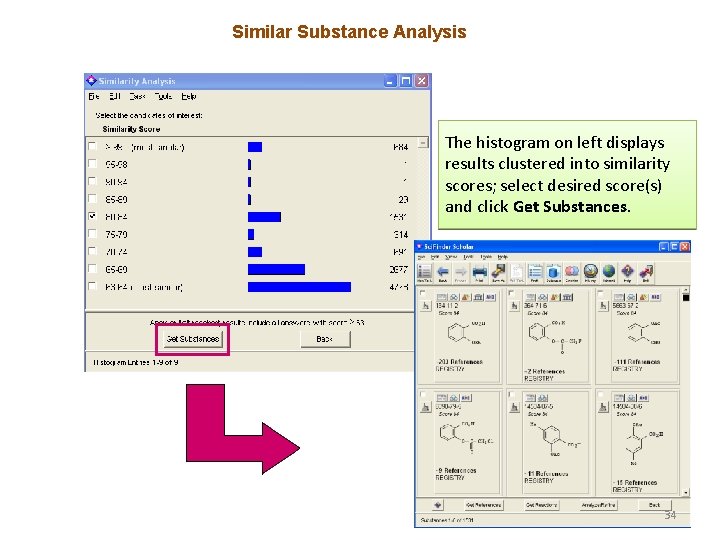Open History from the SciFinder toolbar

point(591,272)
